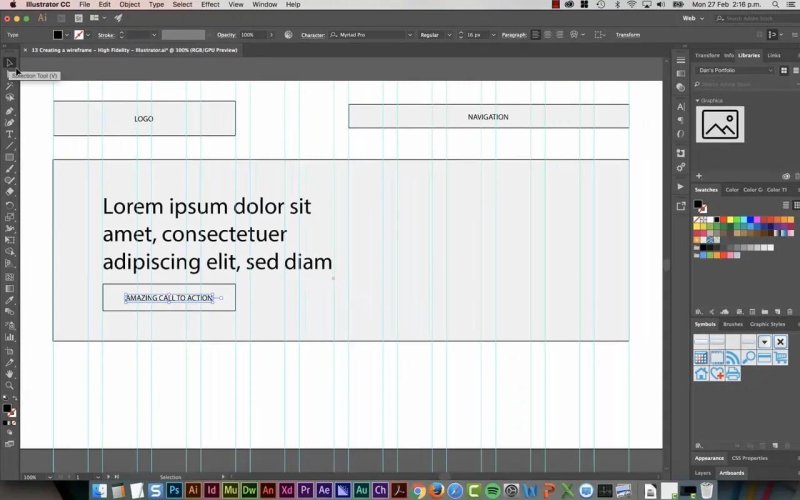Switch to the CSS Properties tab
Viewport: 800px width, 500px height.
[x=749, y=458]
